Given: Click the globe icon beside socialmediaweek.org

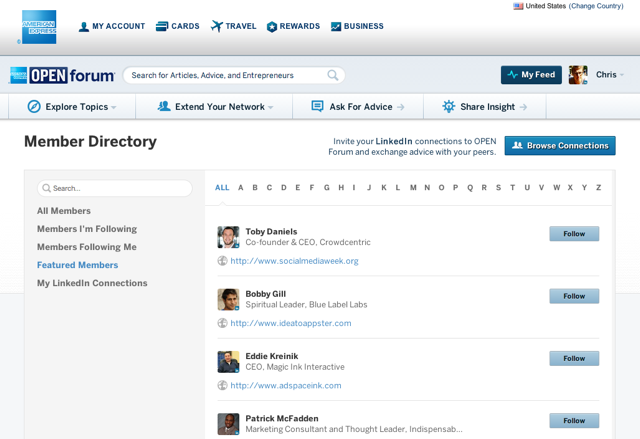Looking at the screenshot, I should coord(223,261).
